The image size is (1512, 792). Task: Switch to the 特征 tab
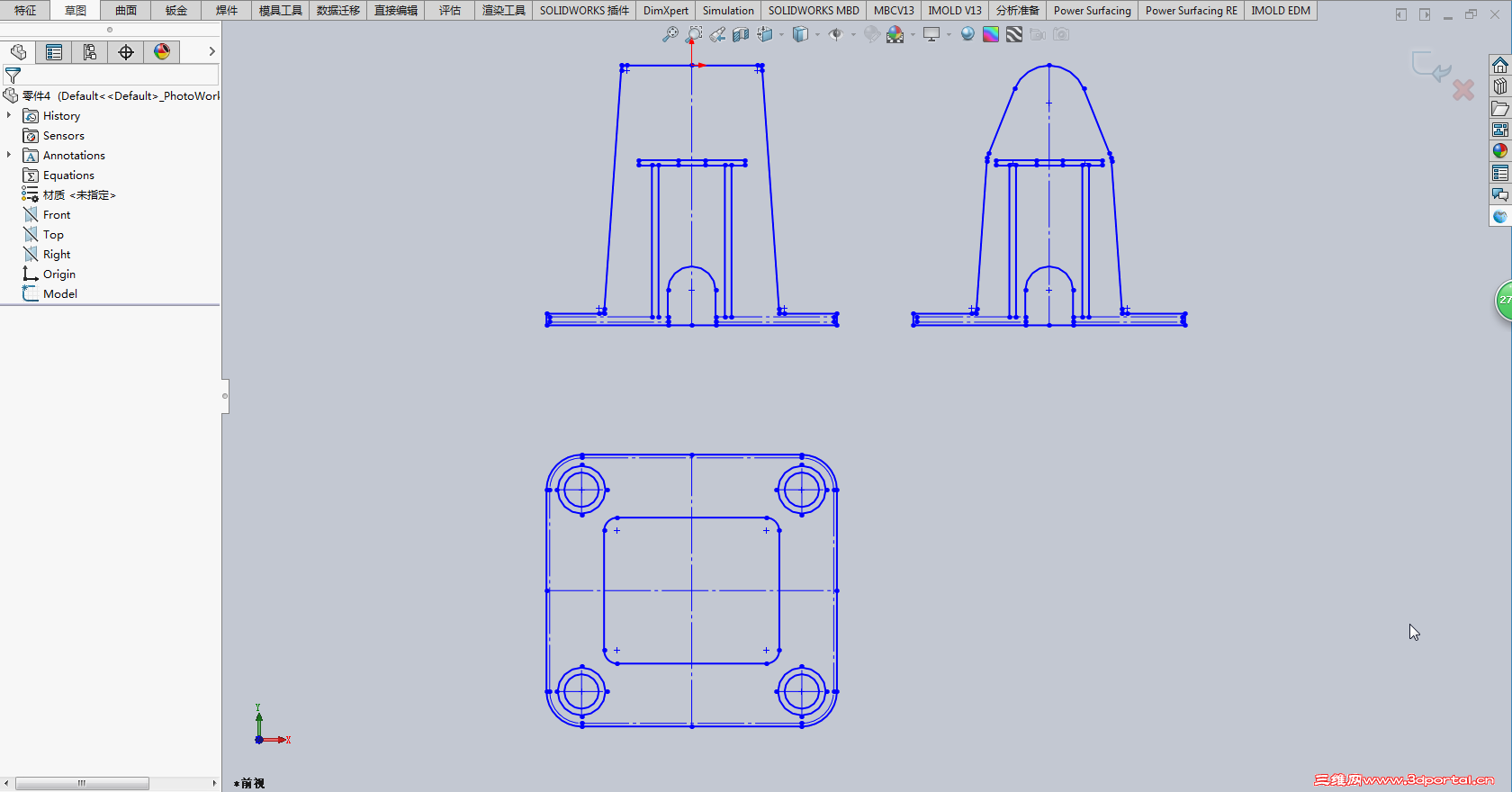click(25, 11)
